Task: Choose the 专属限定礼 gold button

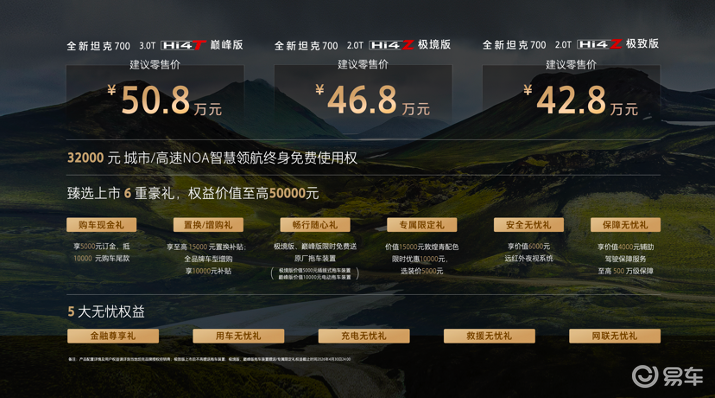Action: [x=422, y=225]
